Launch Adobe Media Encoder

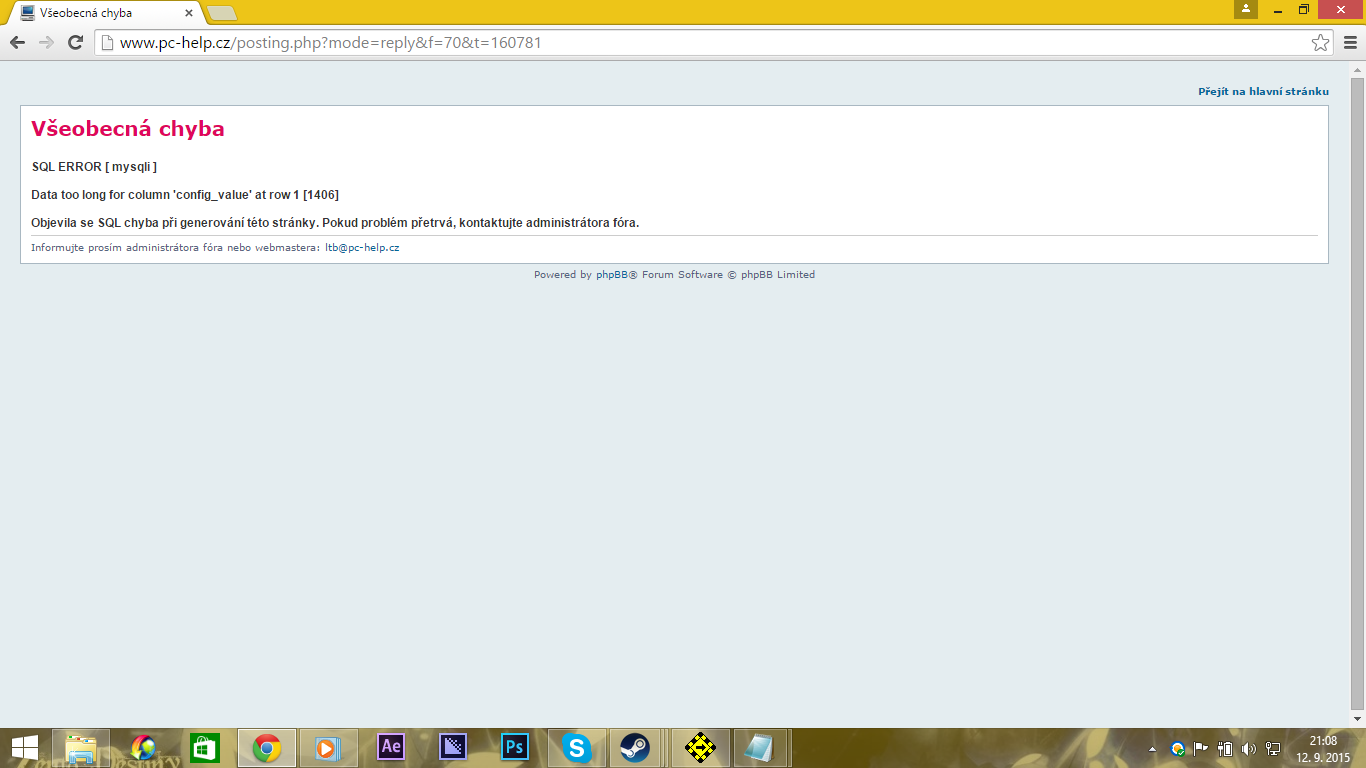coord(453,748)
